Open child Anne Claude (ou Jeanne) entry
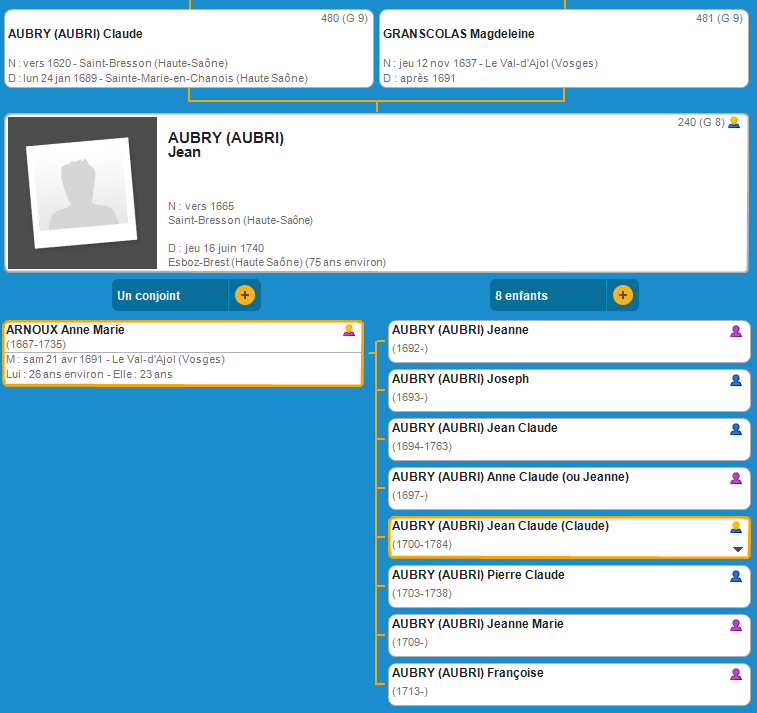The height and width of the screenshot is (713, 757). point(510,477)
